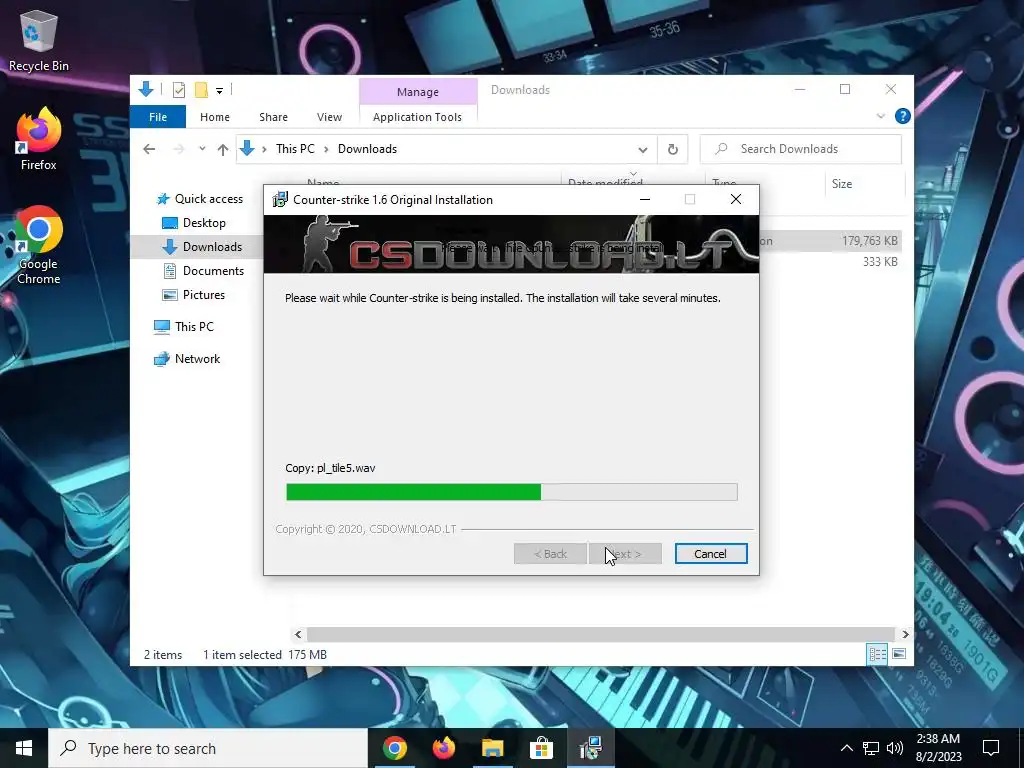1024x768 pixels.
Task: Open the View ribbon tab in Explorer
Action: [329, 117]
